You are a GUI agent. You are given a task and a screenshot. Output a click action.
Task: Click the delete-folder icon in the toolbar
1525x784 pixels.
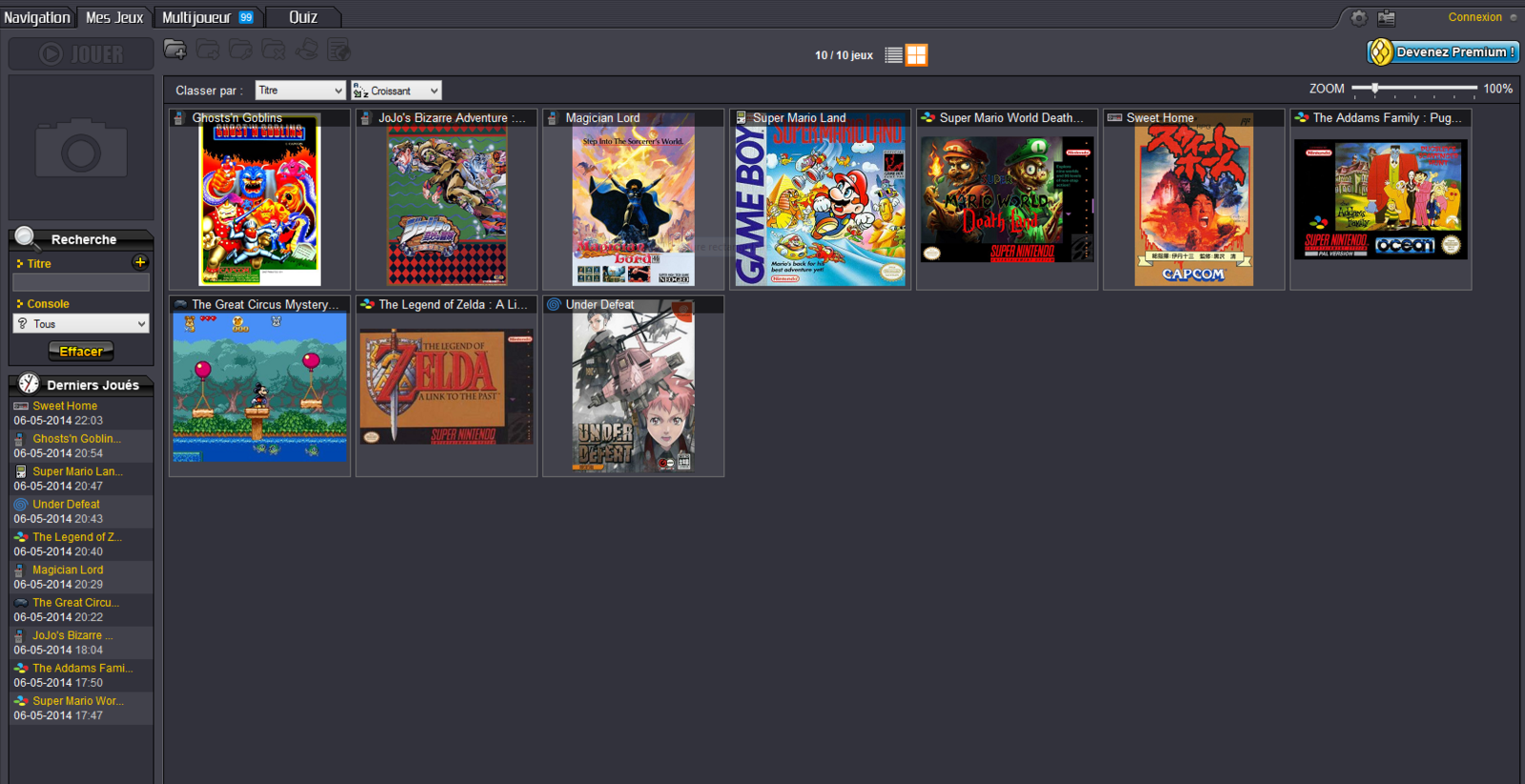tap(274, 49)
